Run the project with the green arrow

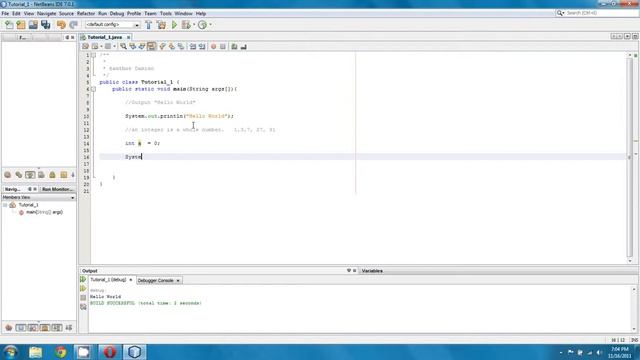[x=174, y=25]
